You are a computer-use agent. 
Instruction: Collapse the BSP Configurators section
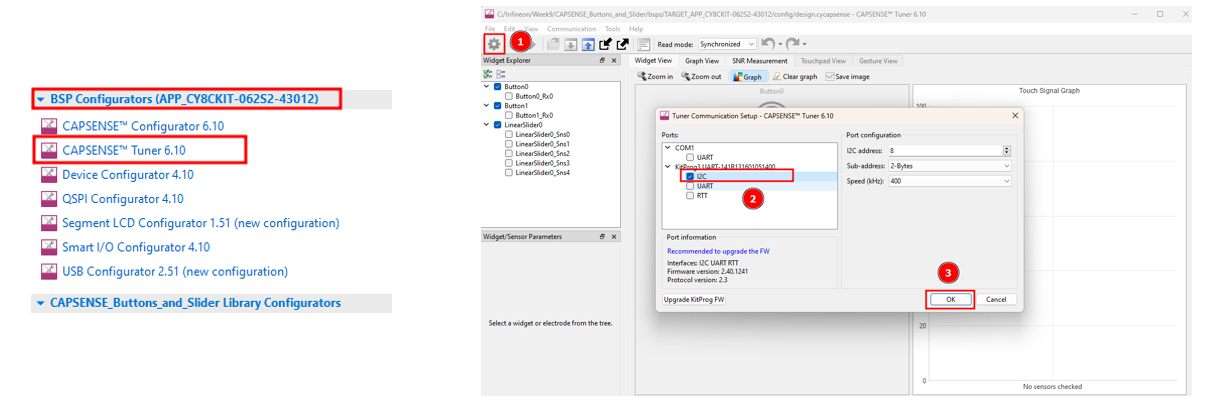coord(40,100)
